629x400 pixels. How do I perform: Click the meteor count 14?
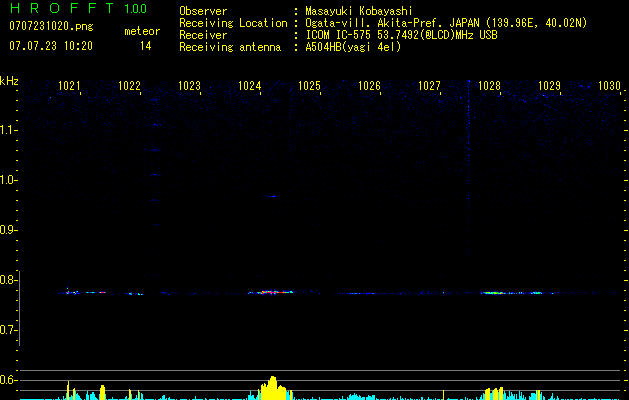tap(146, 46)
